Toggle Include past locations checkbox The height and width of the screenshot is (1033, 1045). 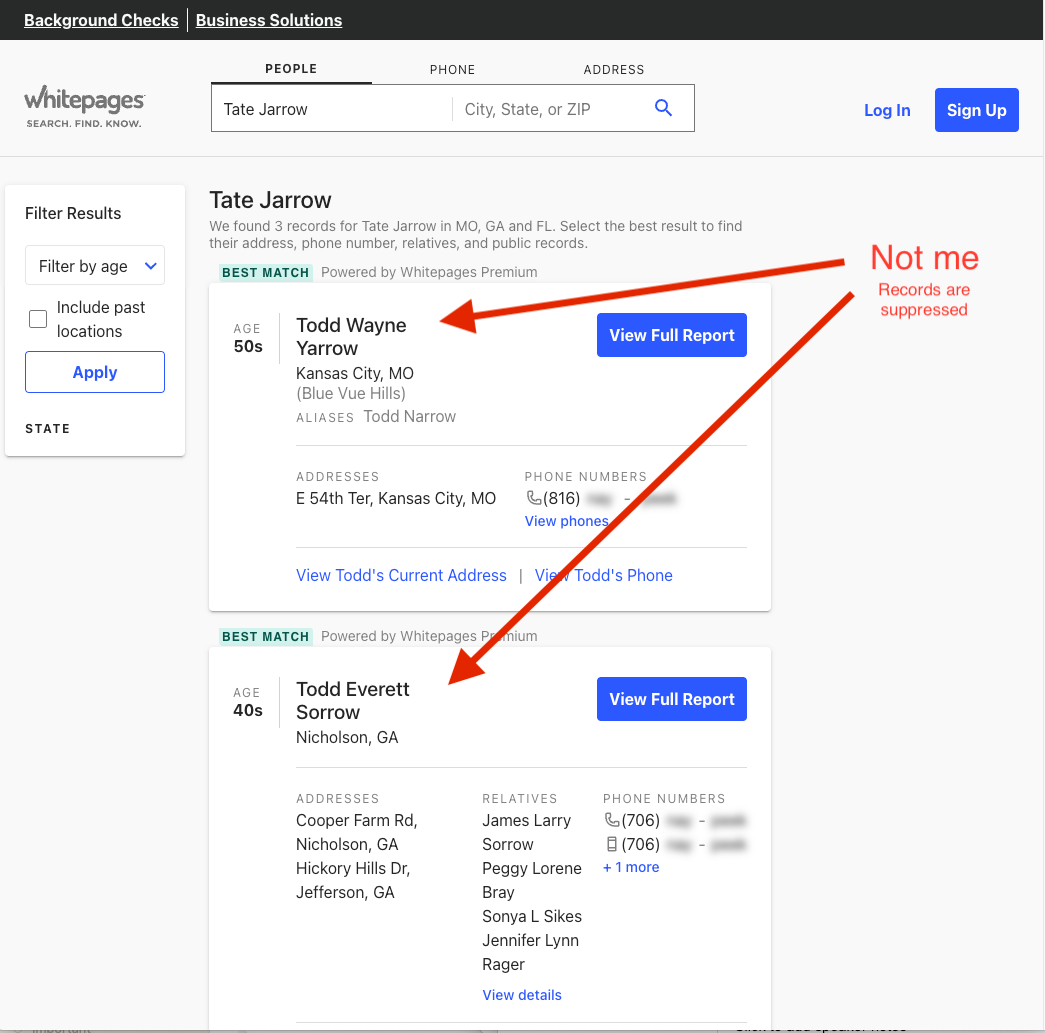click(x=38, y=319)
